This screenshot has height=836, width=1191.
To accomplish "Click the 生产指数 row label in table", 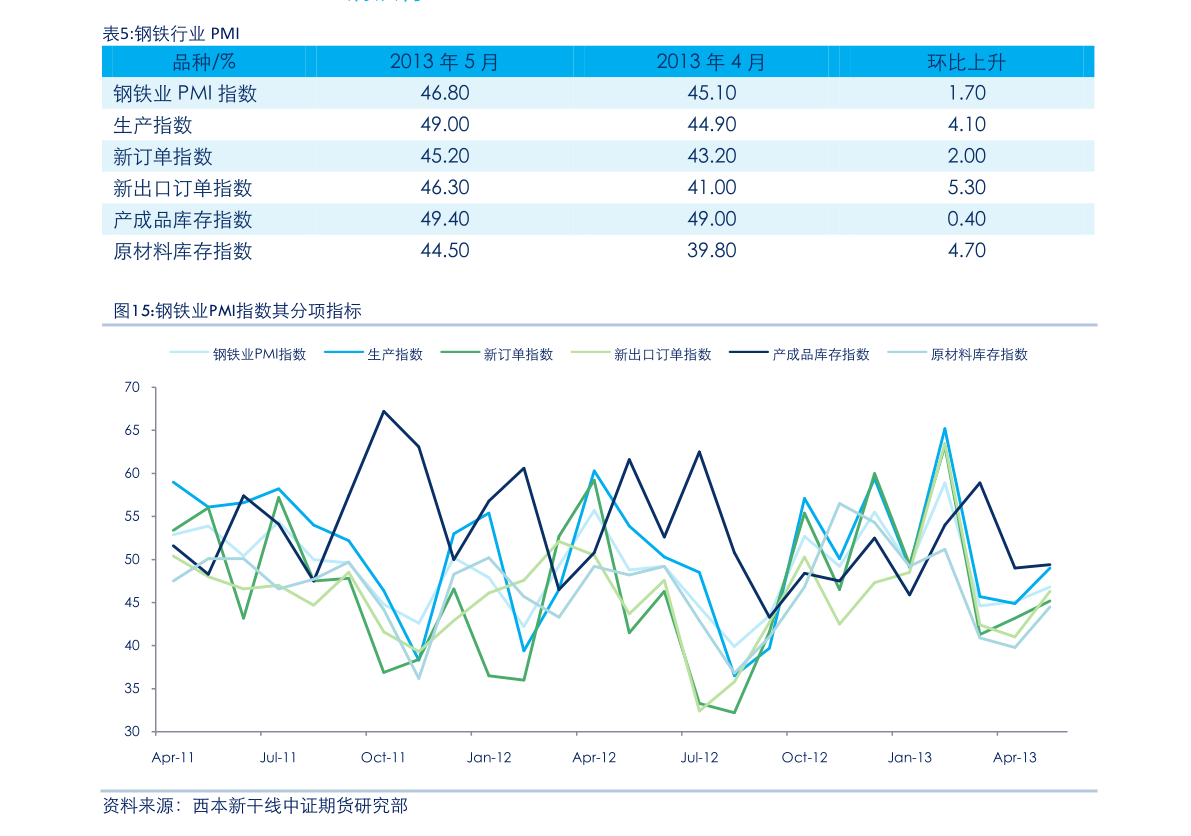I will point(153,125).
